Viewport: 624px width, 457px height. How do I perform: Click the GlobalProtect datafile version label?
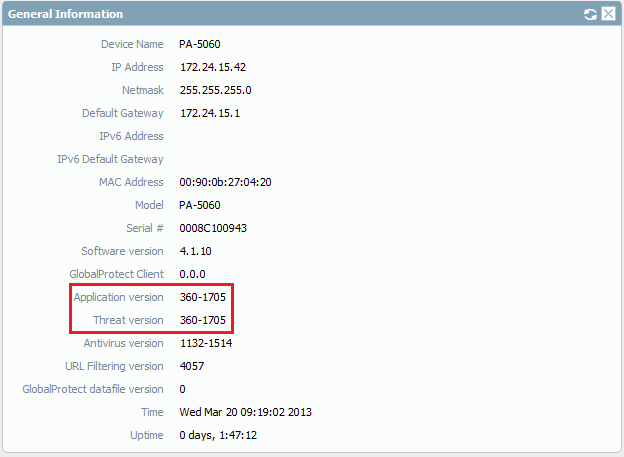point(93,389)
